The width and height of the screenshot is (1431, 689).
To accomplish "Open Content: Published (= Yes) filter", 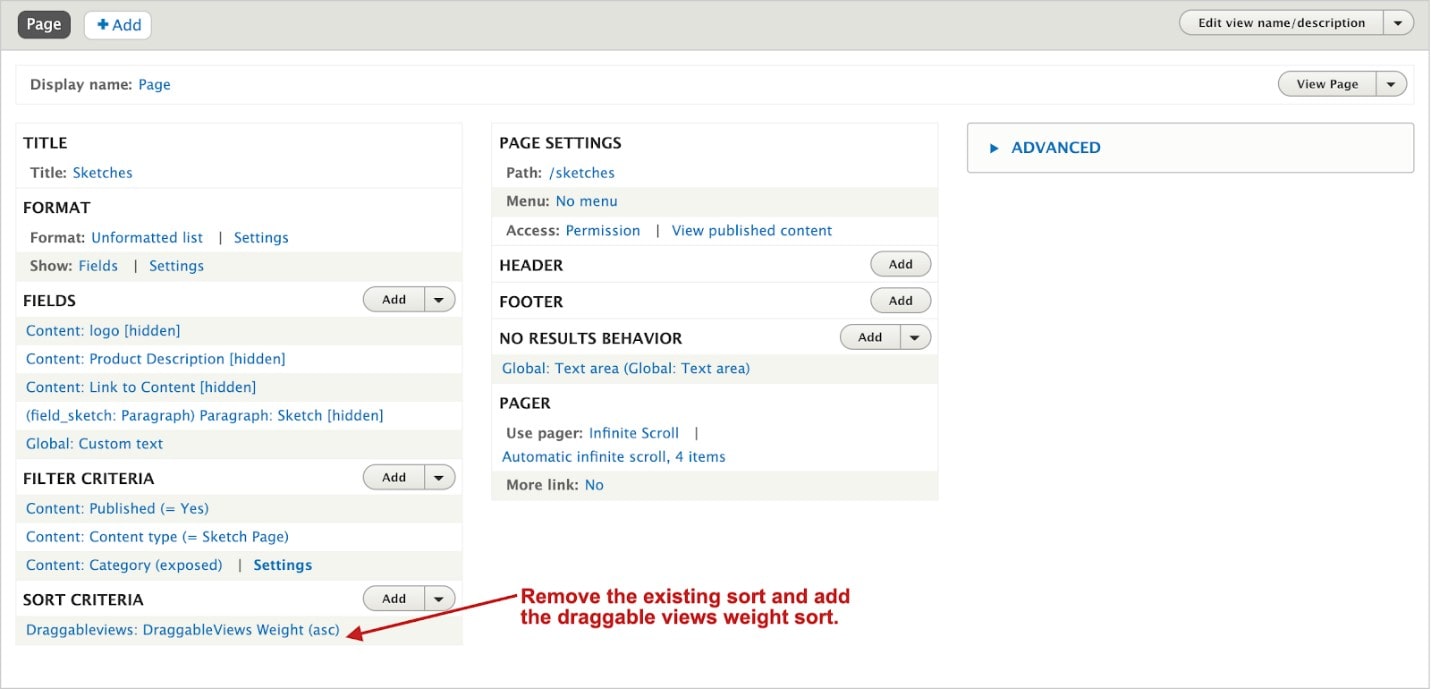I will coord(117,509).
